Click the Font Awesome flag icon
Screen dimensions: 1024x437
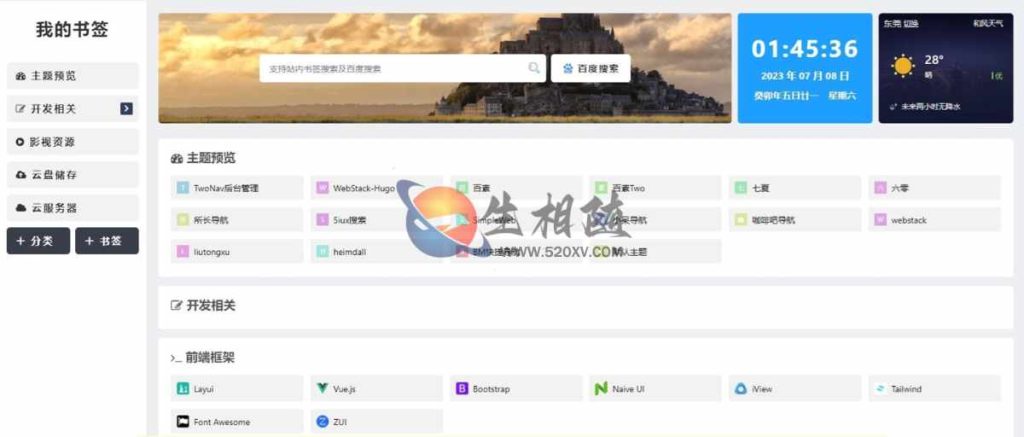[183, 422]
